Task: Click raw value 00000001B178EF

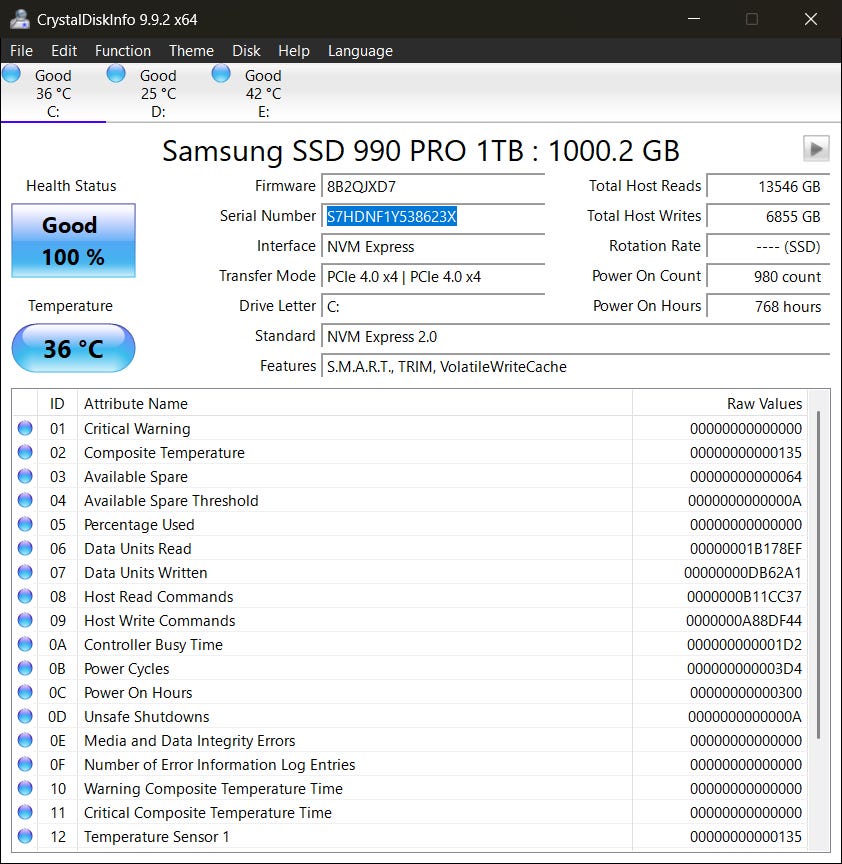Action: (x=746, y=548)
